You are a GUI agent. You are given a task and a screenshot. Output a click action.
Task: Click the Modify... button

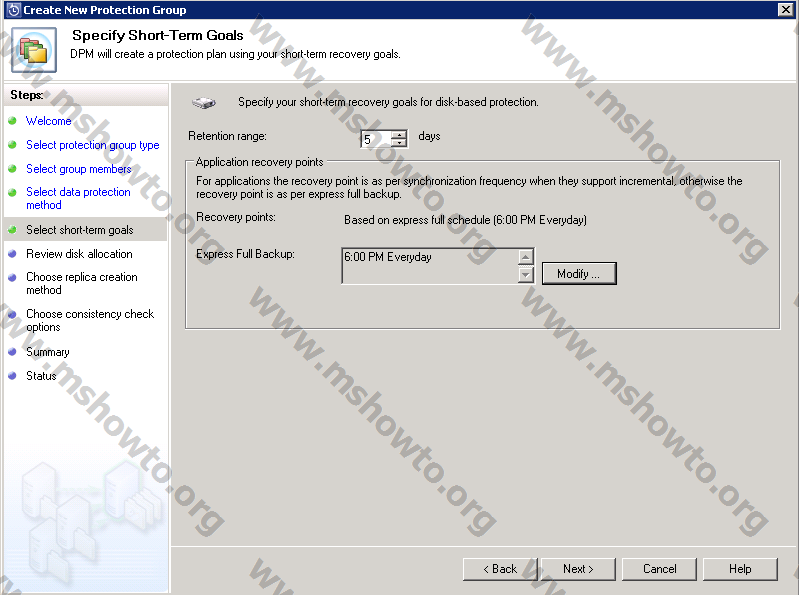point(579,274)
